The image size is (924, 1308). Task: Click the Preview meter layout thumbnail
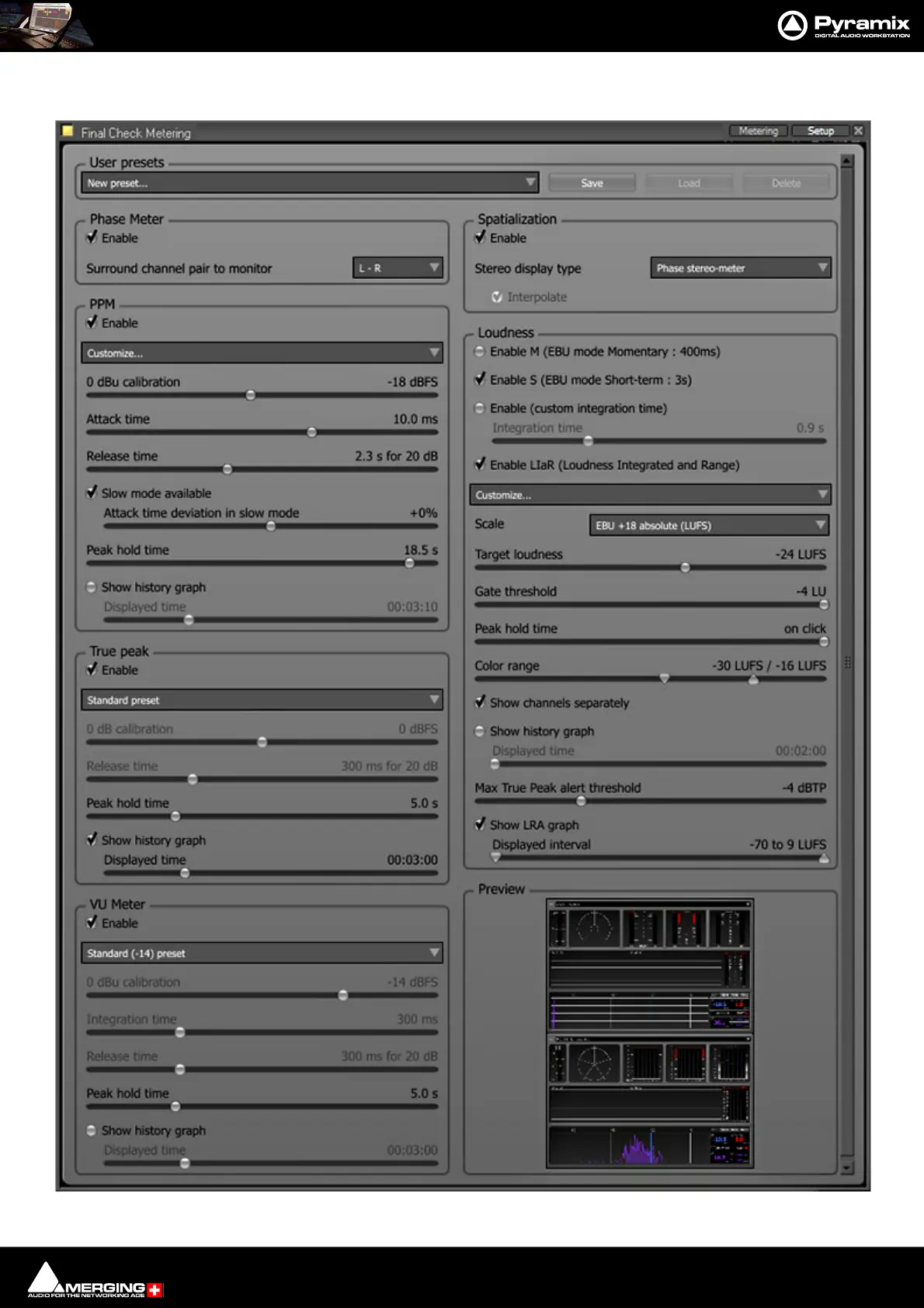tap(650, 1034)
